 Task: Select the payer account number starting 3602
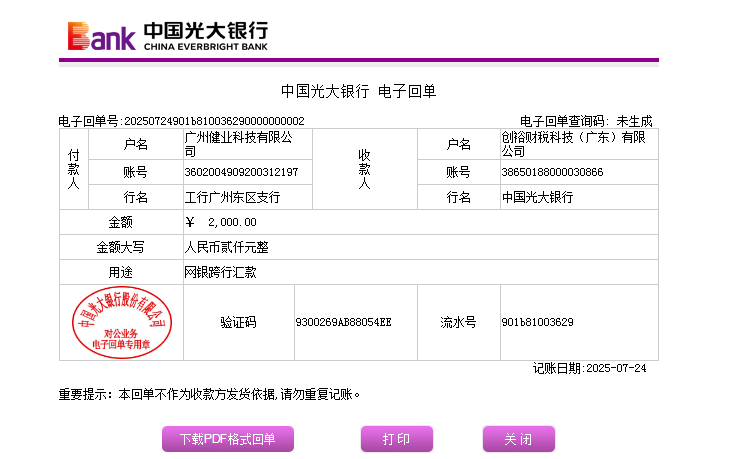(x=241, y=172)
